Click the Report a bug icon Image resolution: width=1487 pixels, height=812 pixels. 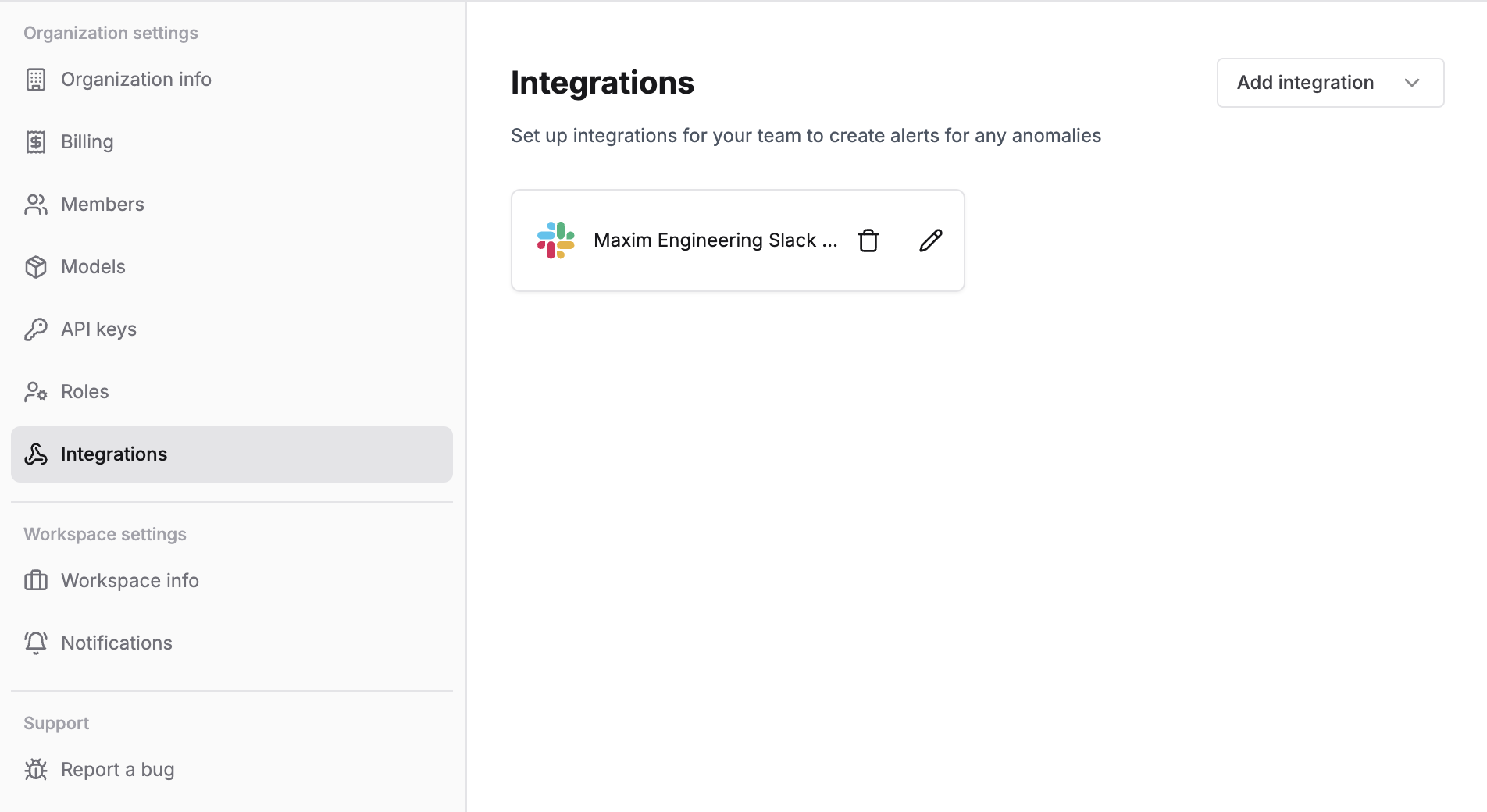[x=36, y=769]
